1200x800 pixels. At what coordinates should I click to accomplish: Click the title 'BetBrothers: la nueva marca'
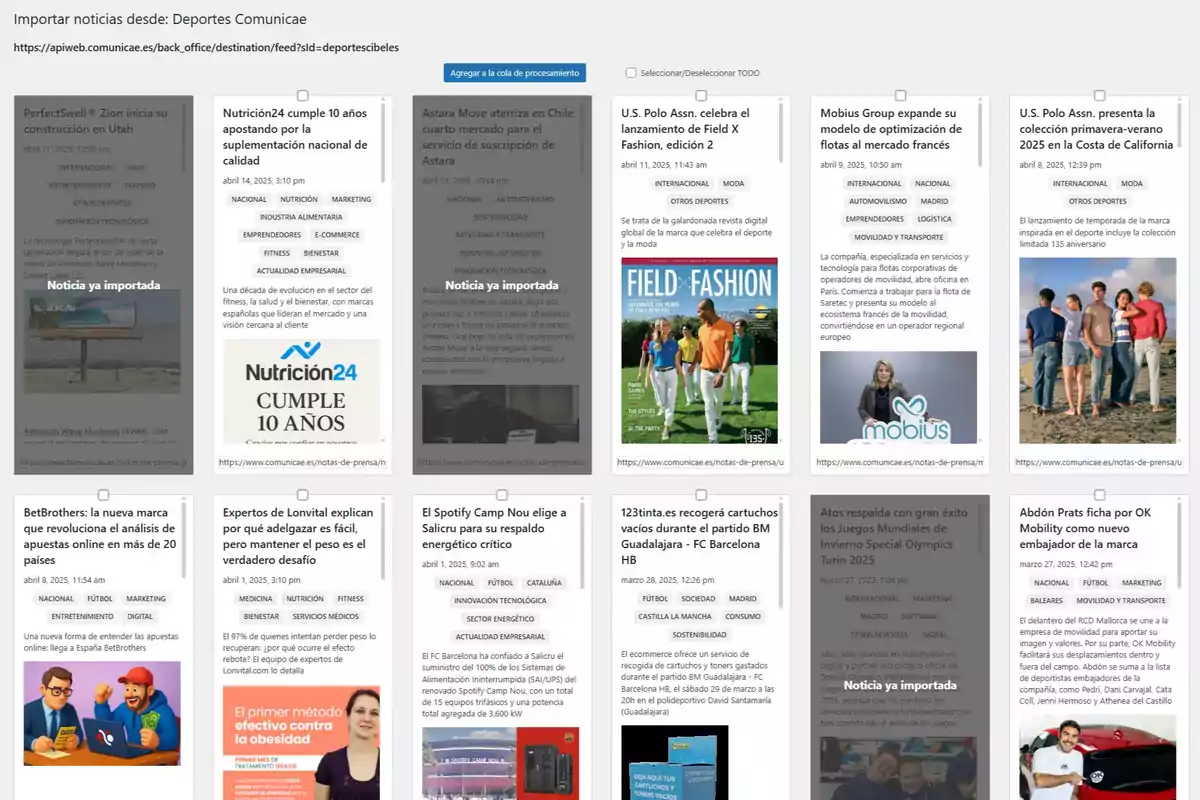point(100,536)
